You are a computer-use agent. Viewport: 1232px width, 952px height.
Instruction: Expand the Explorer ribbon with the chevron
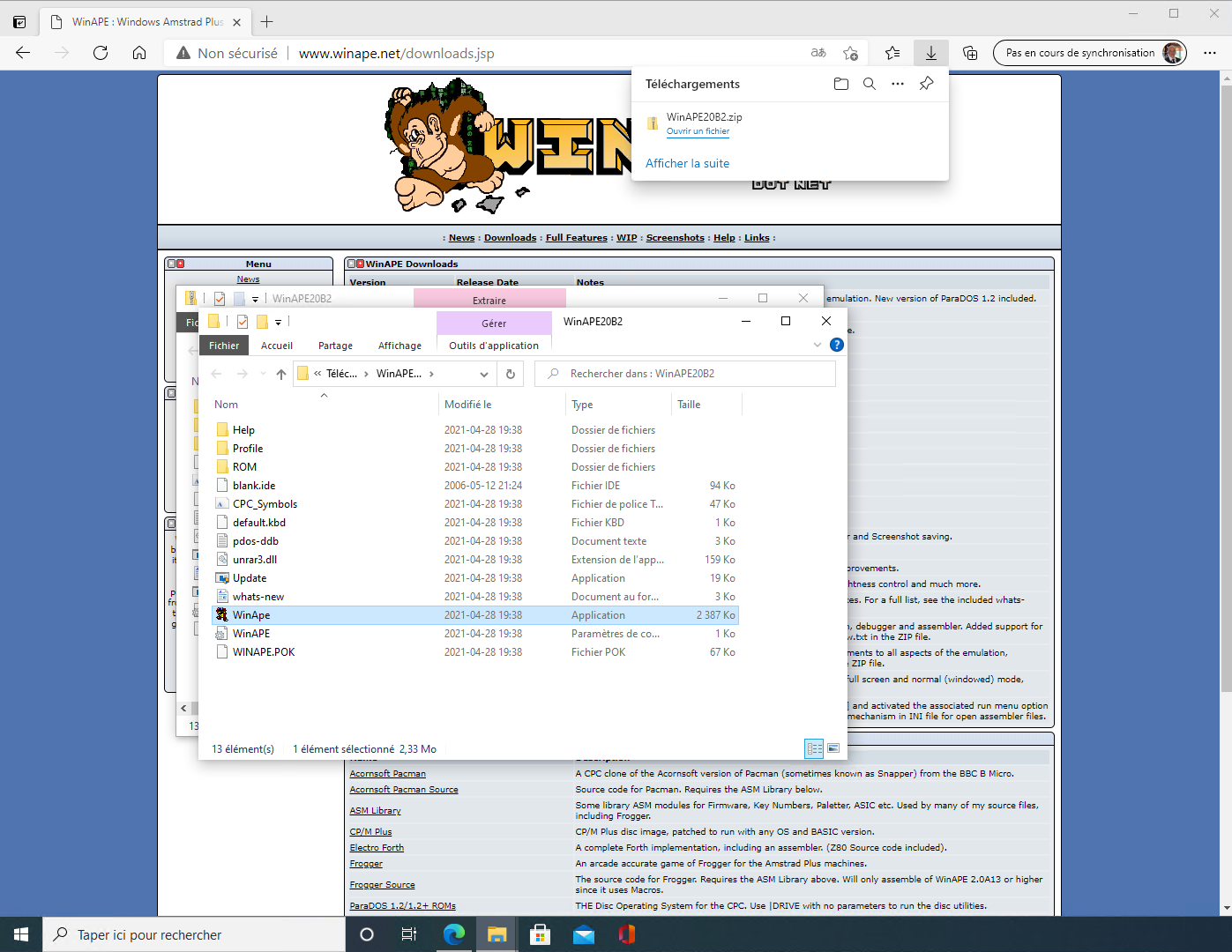point(817,345)
